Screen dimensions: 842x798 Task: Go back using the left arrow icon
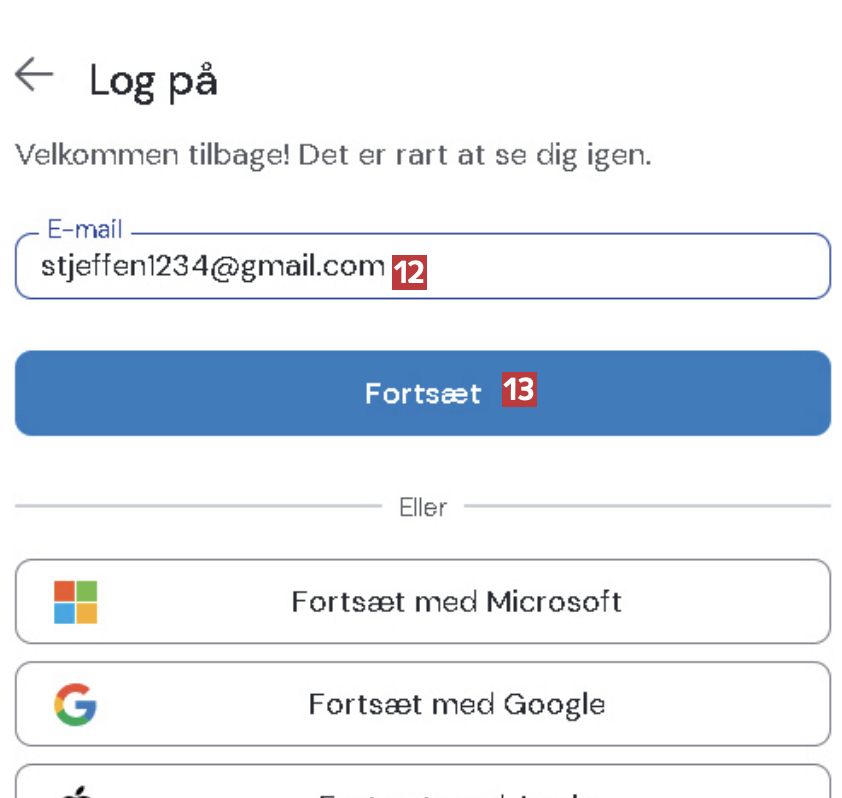click(x=34, y=75)
